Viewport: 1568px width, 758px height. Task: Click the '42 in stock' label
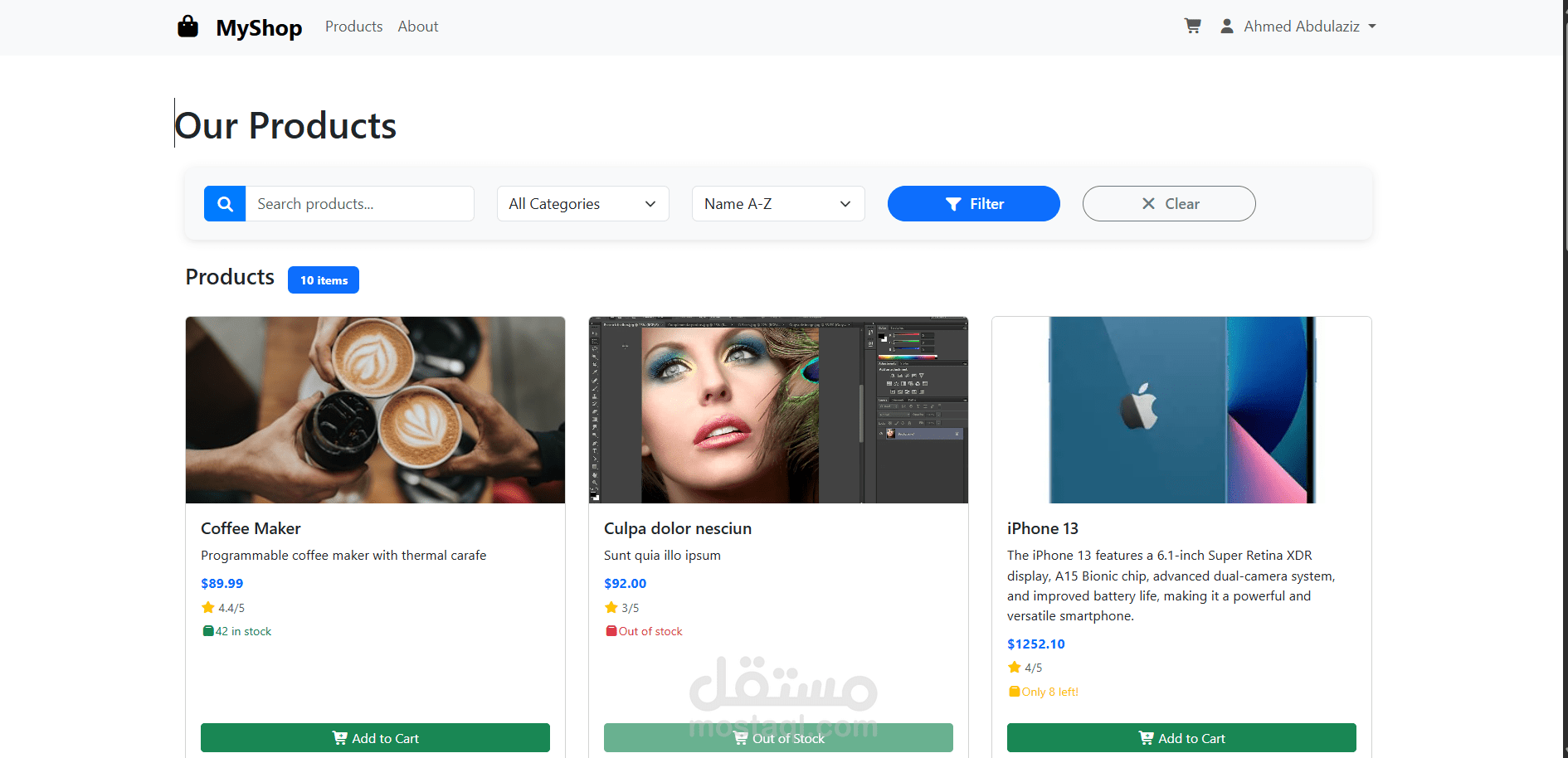244,632
